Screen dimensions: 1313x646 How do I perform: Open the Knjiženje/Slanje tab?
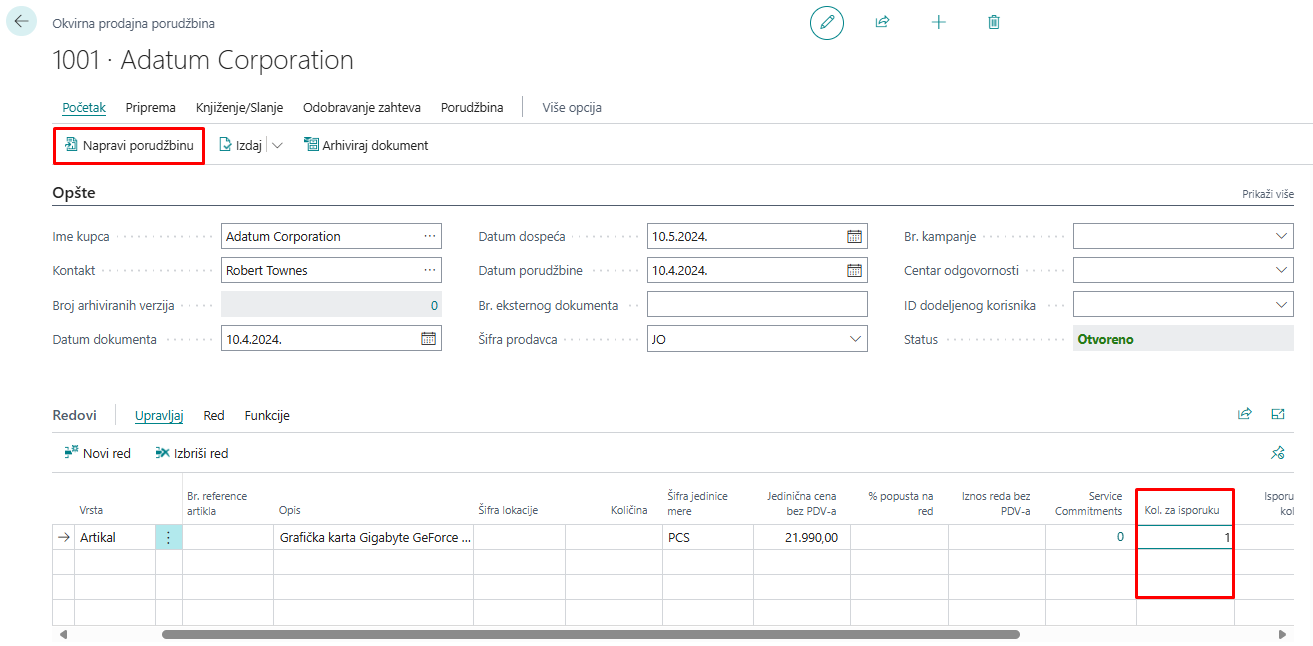pos(239,107)
